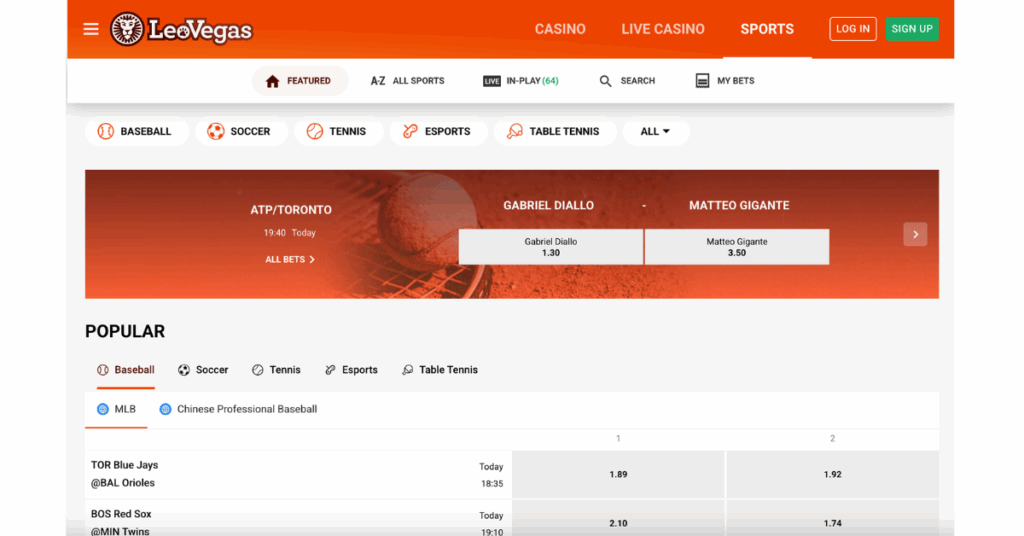Select the Tennis sport pill
The image size is (1024, 536).
pyautogui.click(x=338, y=131)
